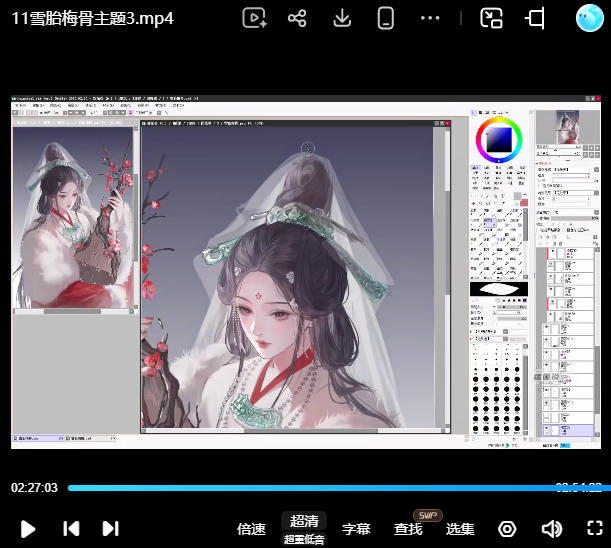The image size is (611, 548).
Task: Click the SAI layer opacity slider
Action: [x=574, y=218]
